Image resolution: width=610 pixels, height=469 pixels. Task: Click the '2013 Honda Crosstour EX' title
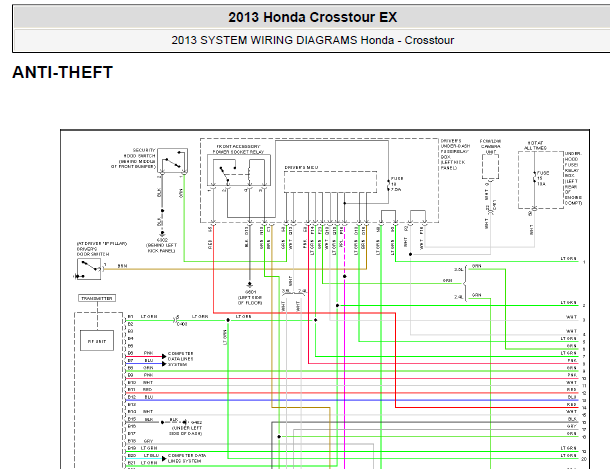coord(312,17)
